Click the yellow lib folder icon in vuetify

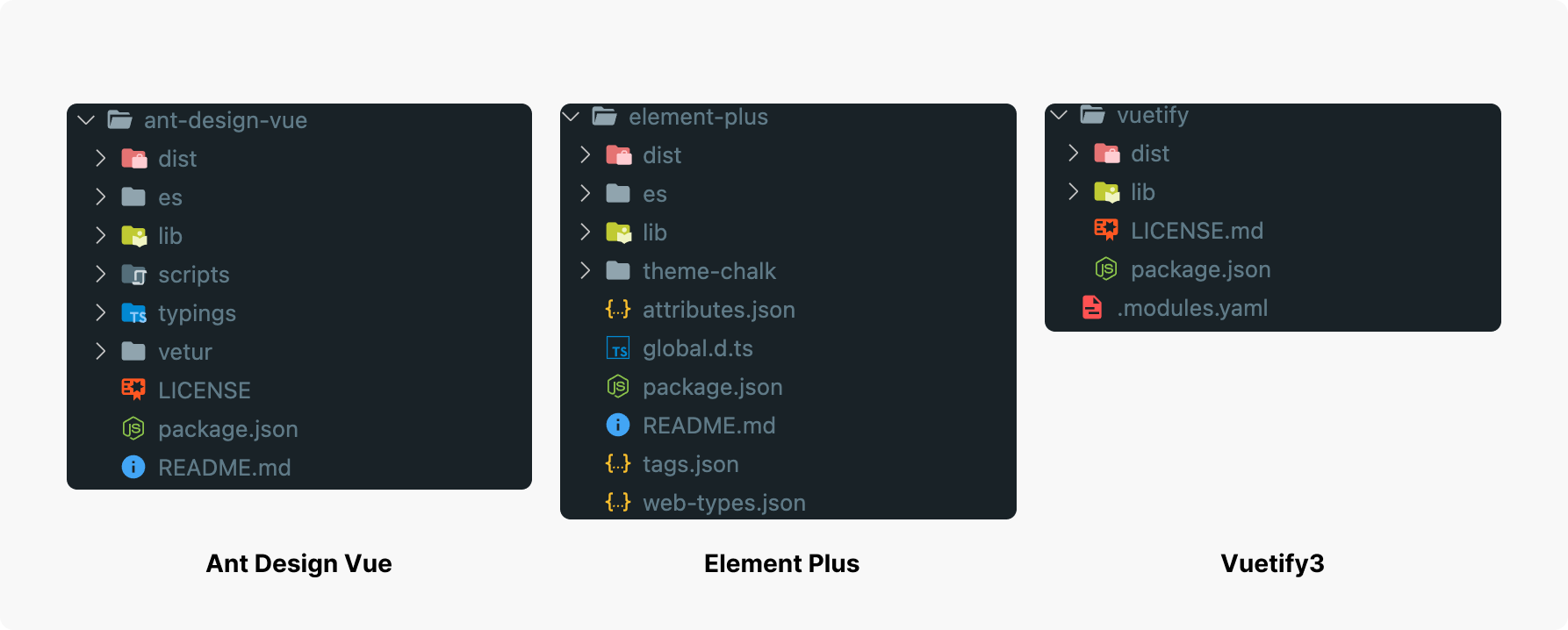coord(1106,192)
